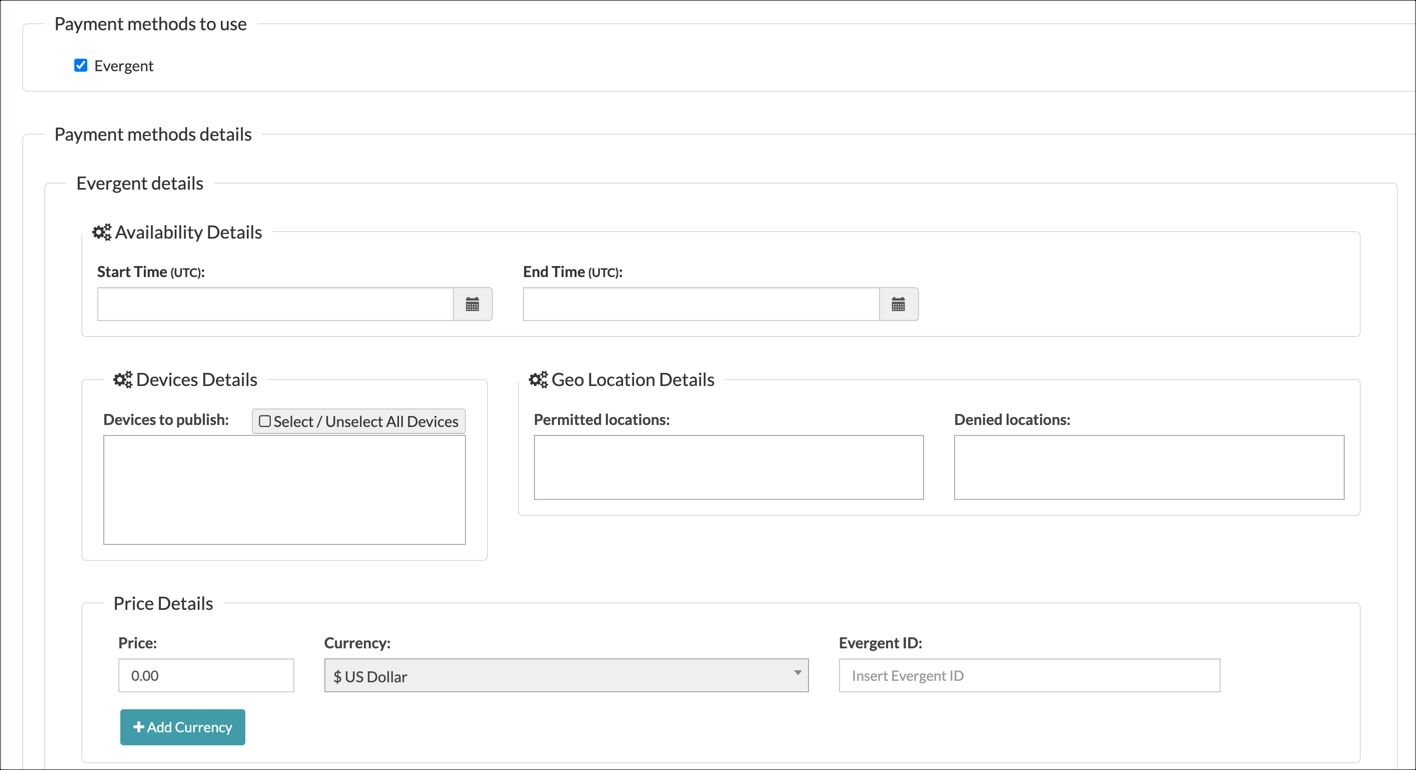The width and height of the screenshot is (1416, 770).
Task: Focus the End Time (UTC) input field
Action: [x=701, y=304]
